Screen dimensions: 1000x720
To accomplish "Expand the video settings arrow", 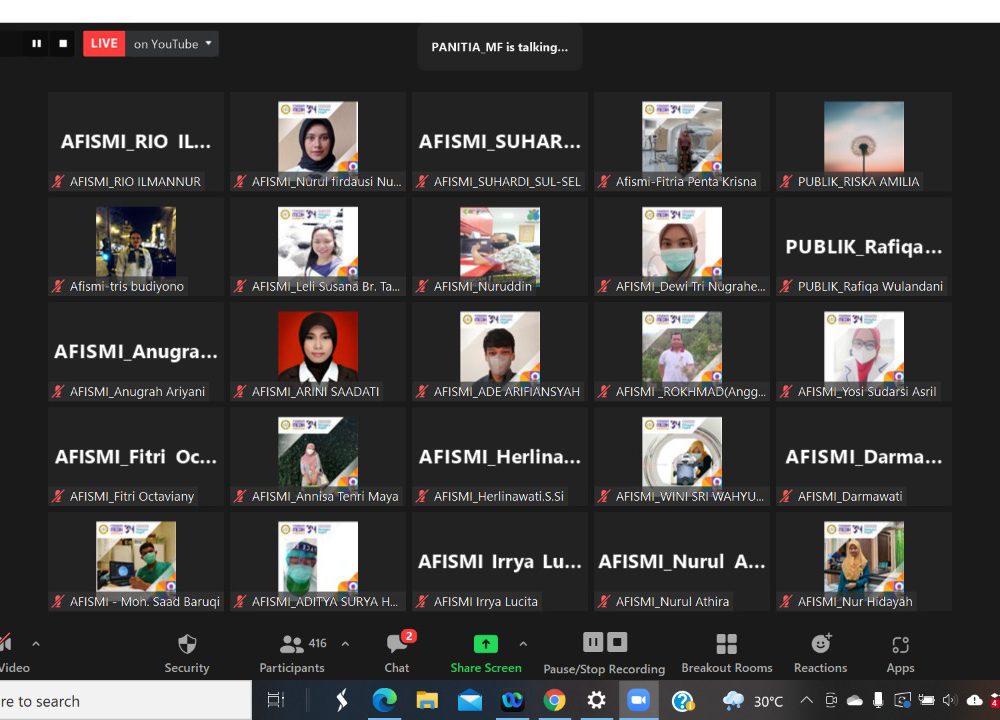I will (x=36, y=644).
